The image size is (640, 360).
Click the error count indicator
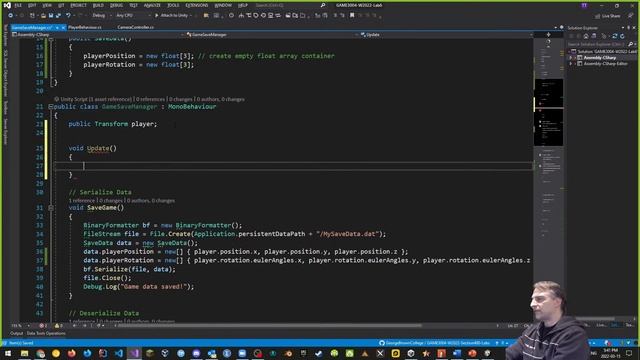(x=43, y=326)
